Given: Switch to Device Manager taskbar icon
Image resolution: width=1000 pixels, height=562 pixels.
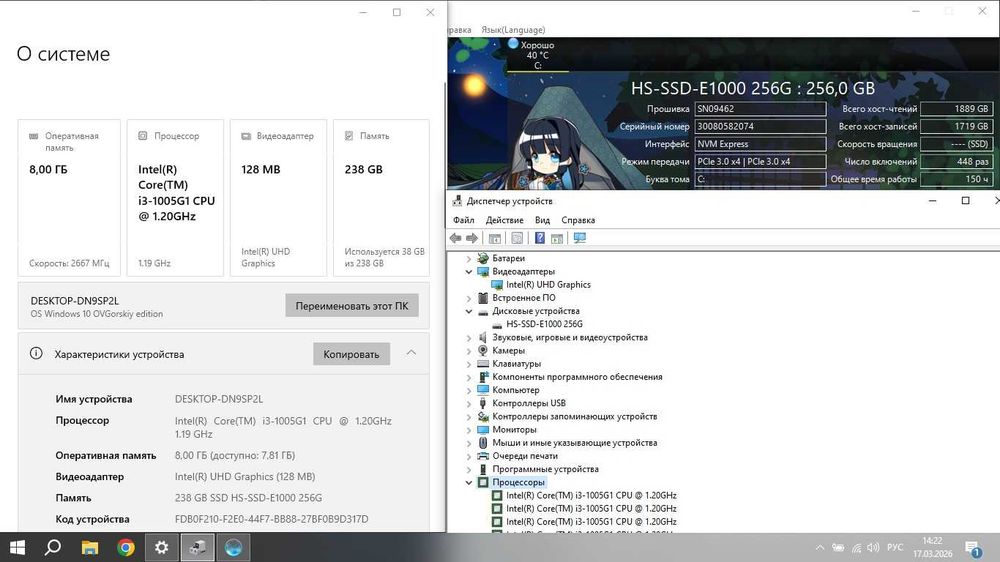Looking at the screenshot, I should click(x=198, y=547).
